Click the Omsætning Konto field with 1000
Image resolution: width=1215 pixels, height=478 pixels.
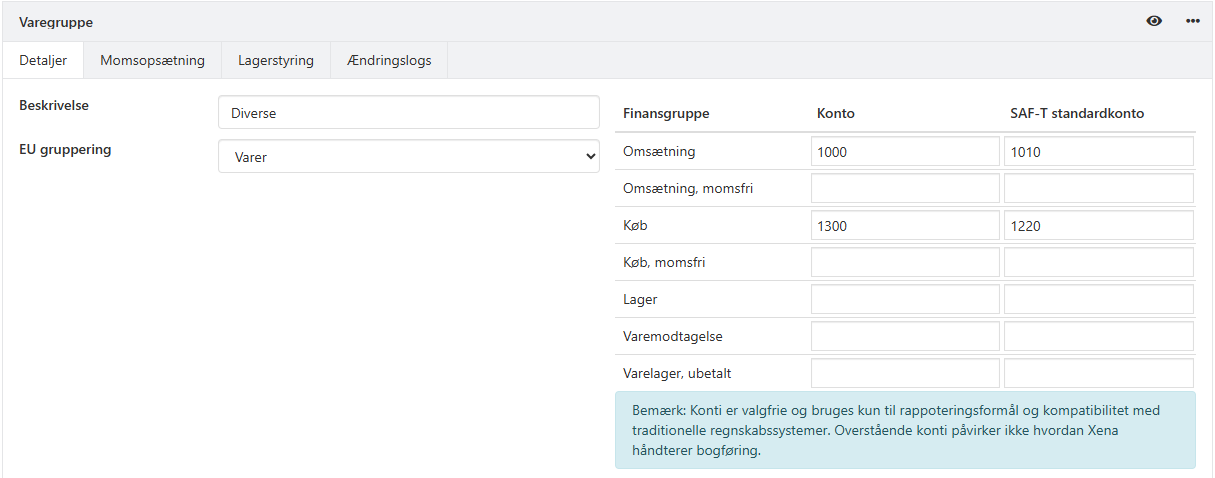point(905,152)
